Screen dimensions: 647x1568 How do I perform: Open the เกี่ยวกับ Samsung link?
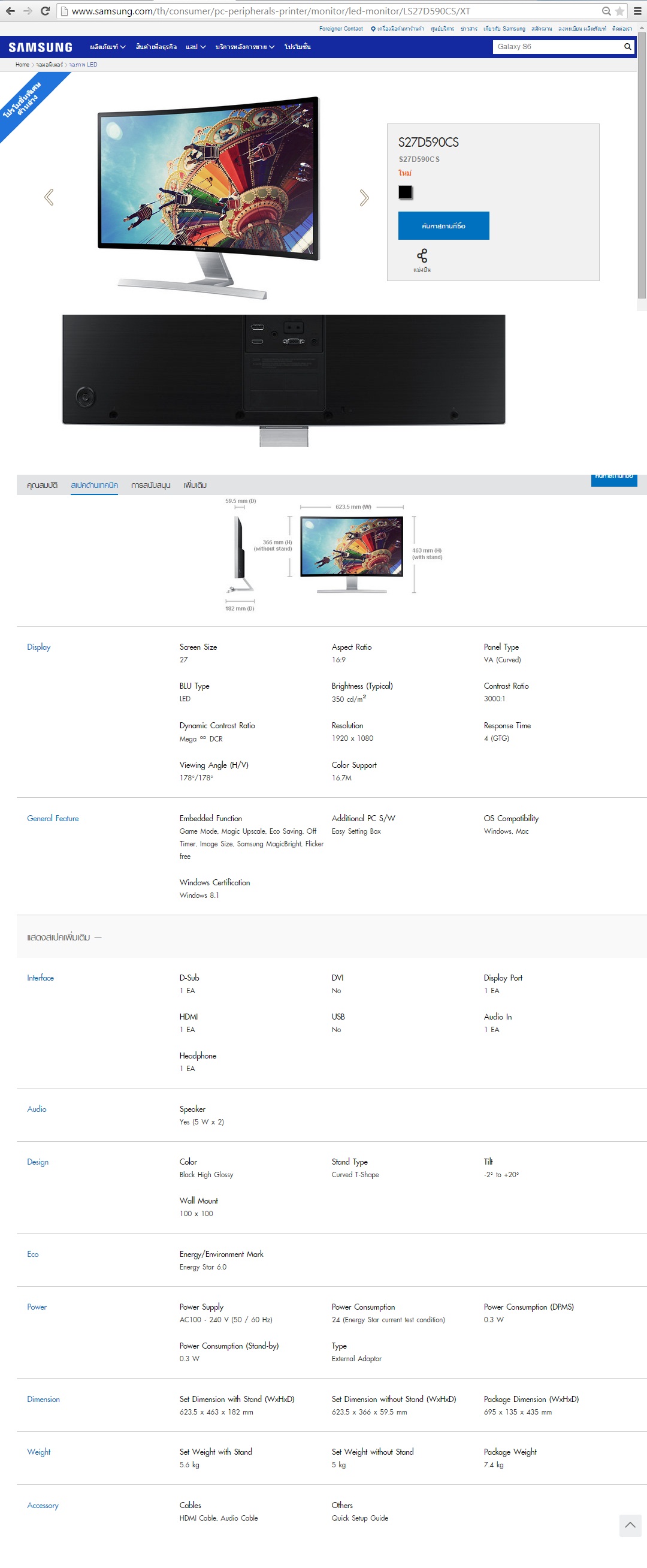click(x=504, y=29)
